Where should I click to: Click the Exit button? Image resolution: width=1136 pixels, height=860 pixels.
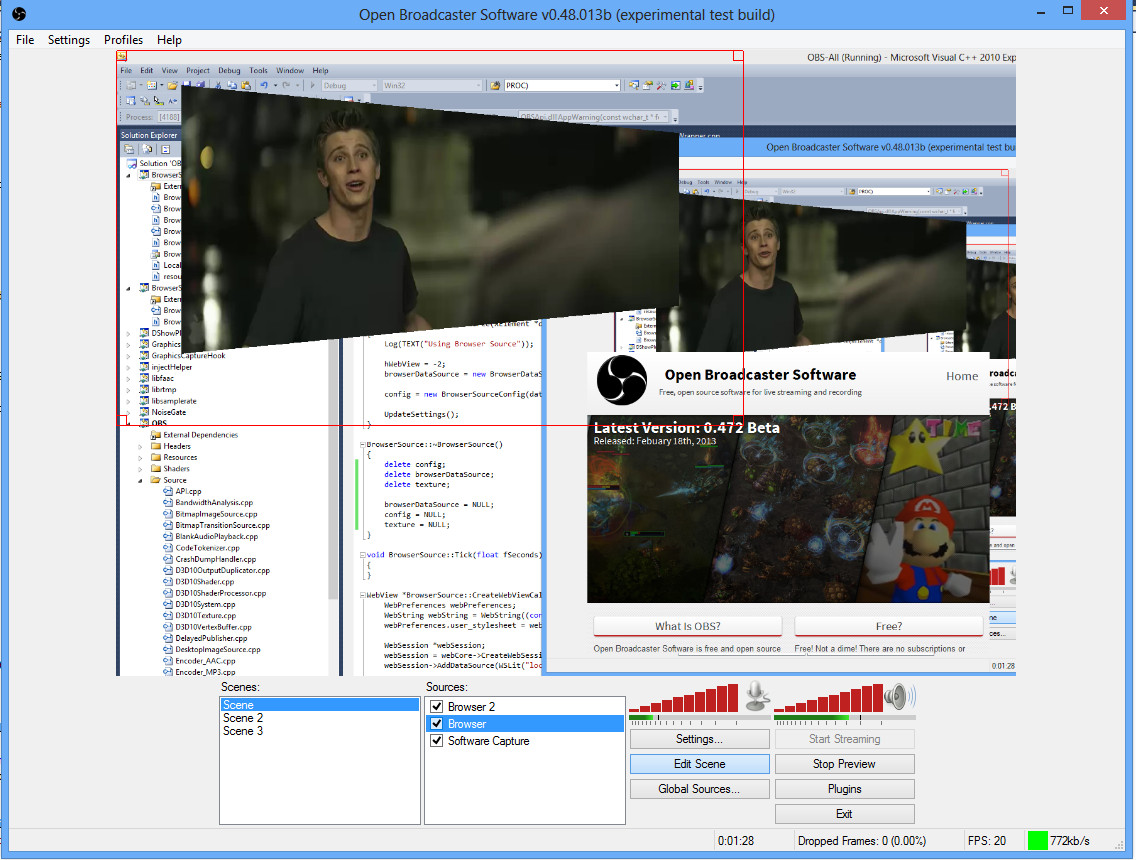tap(844, 814)
